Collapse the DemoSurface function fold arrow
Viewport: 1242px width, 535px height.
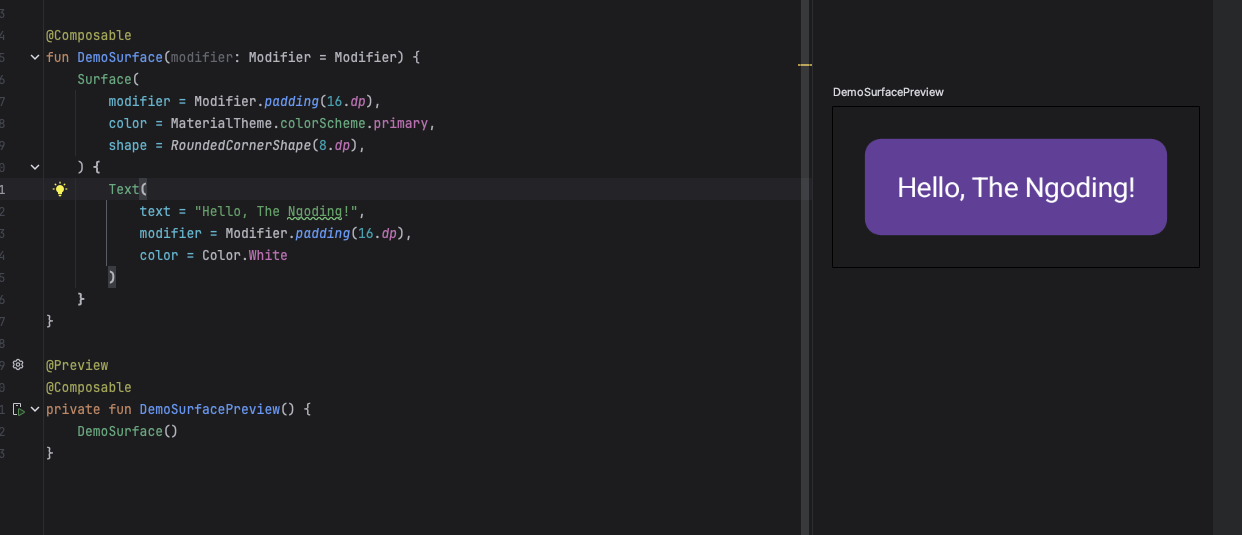click(35, 58)
